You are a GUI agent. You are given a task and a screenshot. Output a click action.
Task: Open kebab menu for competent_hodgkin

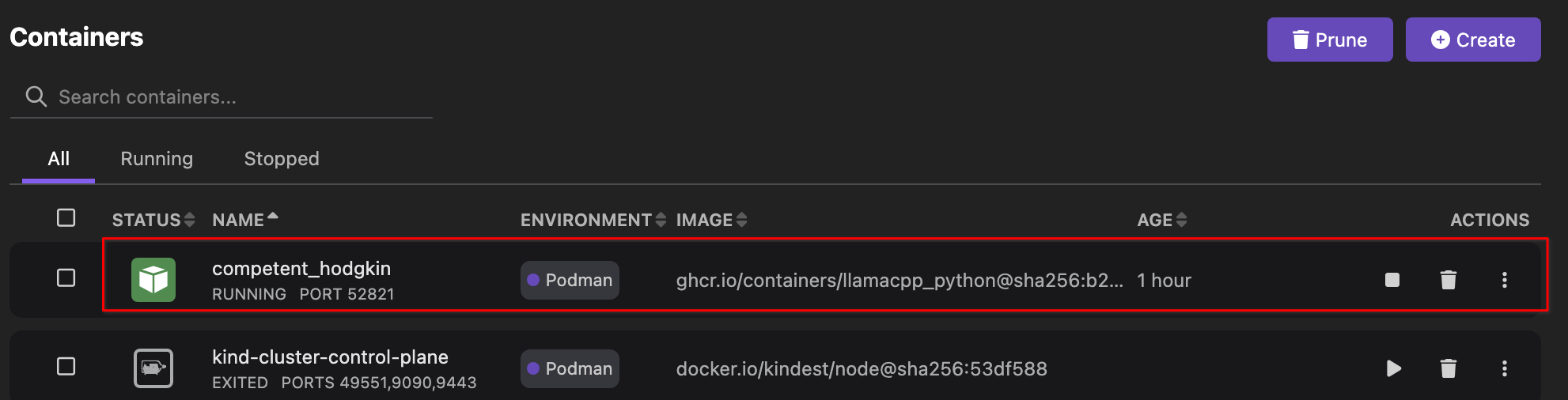1505,280
